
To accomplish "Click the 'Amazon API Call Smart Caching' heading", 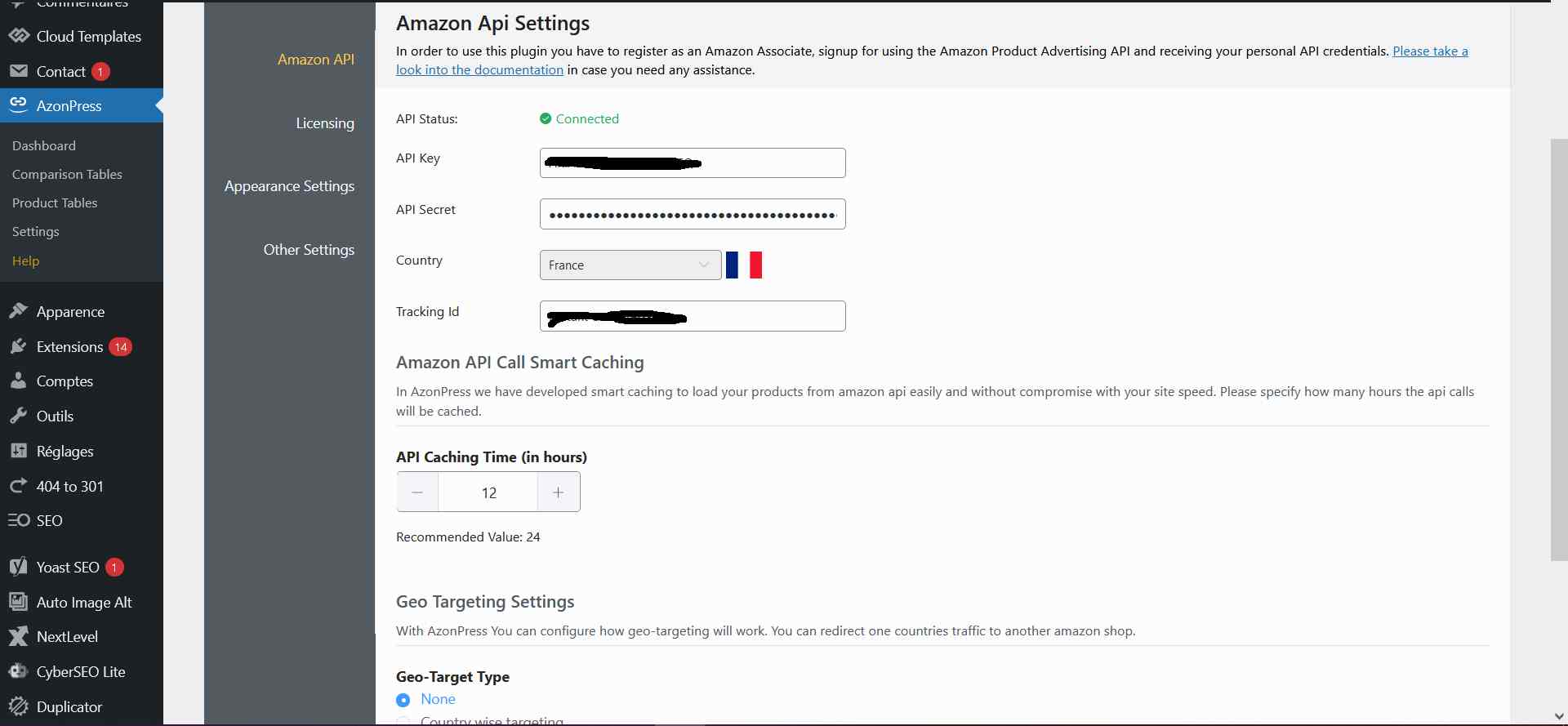I will [520, 363].
